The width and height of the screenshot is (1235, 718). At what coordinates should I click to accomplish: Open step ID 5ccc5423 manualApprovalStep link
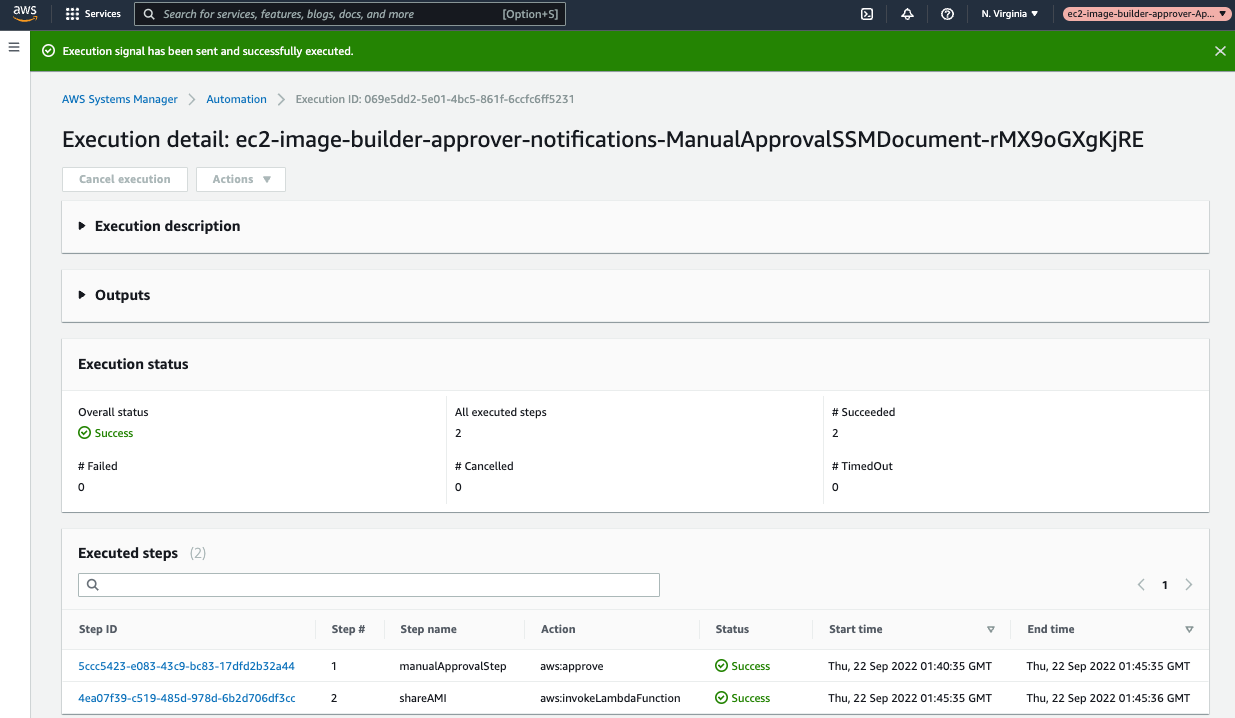(186, 666)
